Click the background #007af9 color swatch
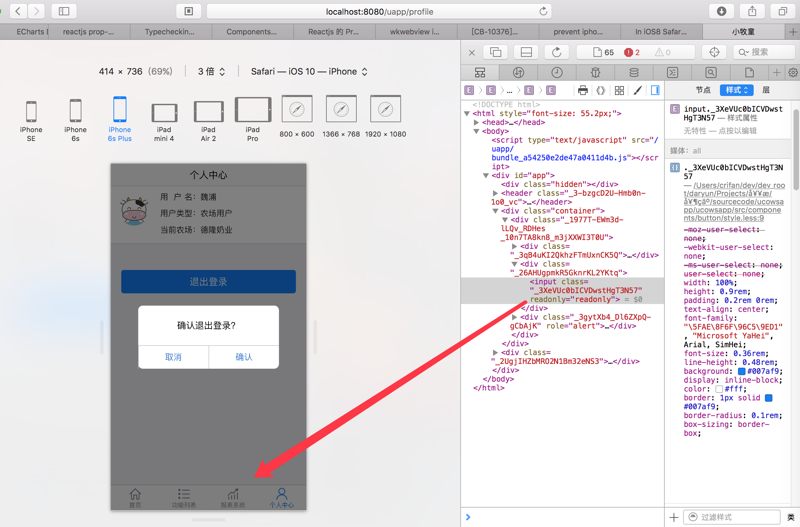The height and width of the screenshot is (527, 800). pos(742,371)
